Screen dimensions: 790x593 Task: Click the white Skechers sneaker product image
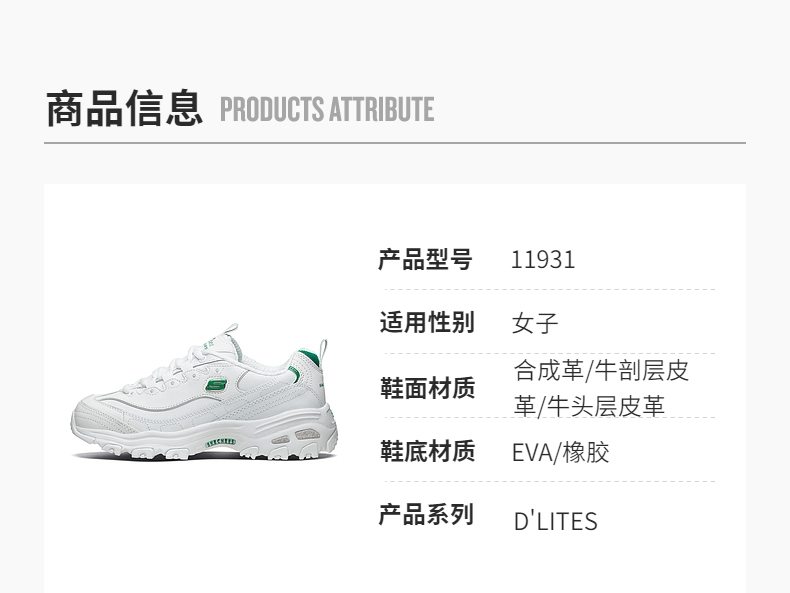coord(204,392)
